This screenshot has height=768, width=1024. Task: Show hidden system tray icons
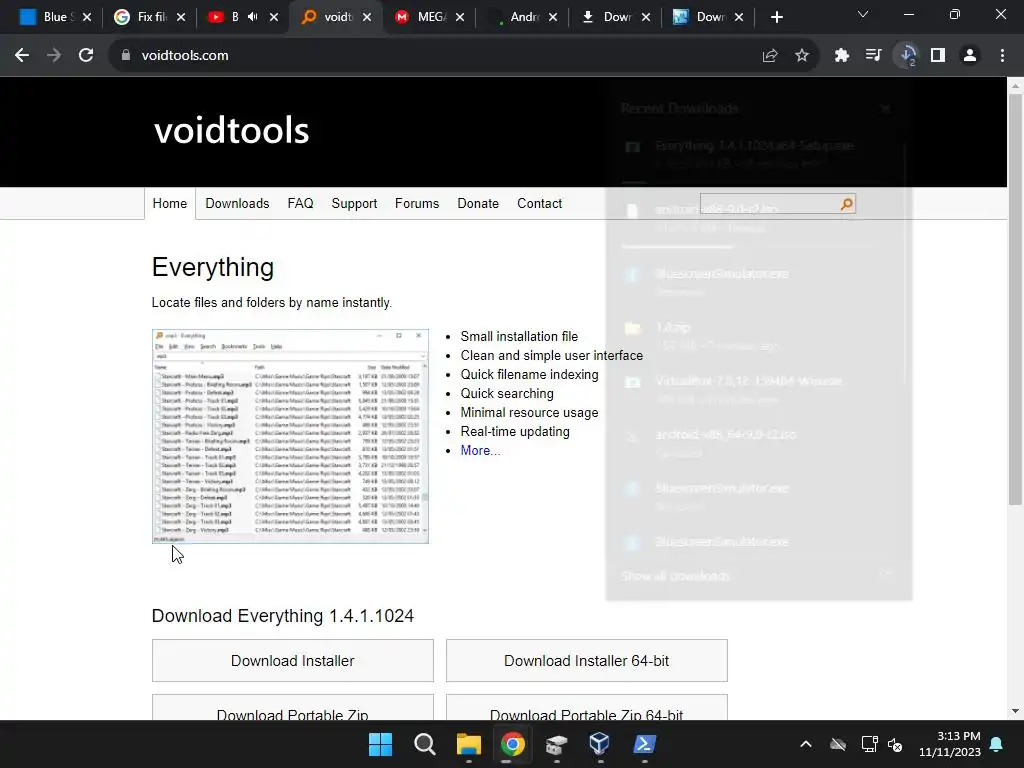tap(806, 744)
